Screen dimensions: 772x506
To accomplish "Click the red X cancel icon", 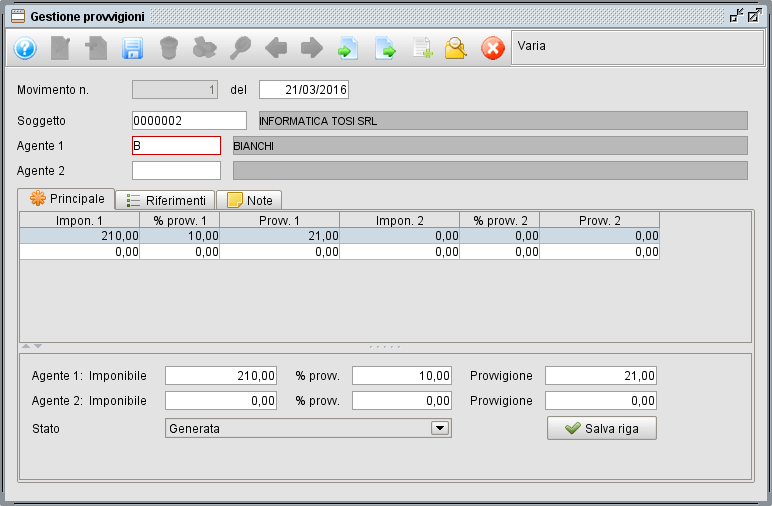I will tap(493, 48).
